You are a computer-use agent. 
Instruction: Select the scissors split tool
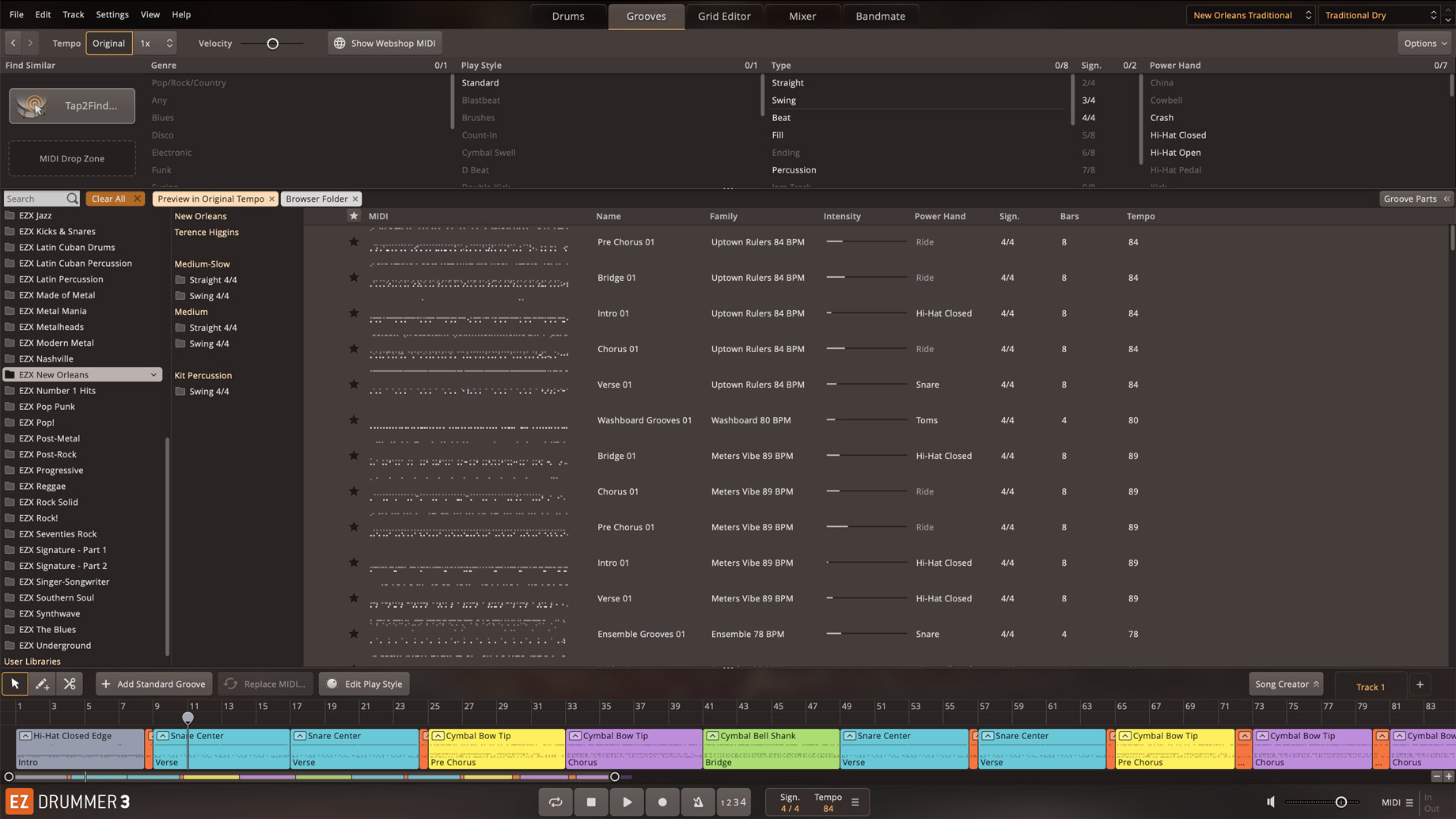(x=70, y=684)
